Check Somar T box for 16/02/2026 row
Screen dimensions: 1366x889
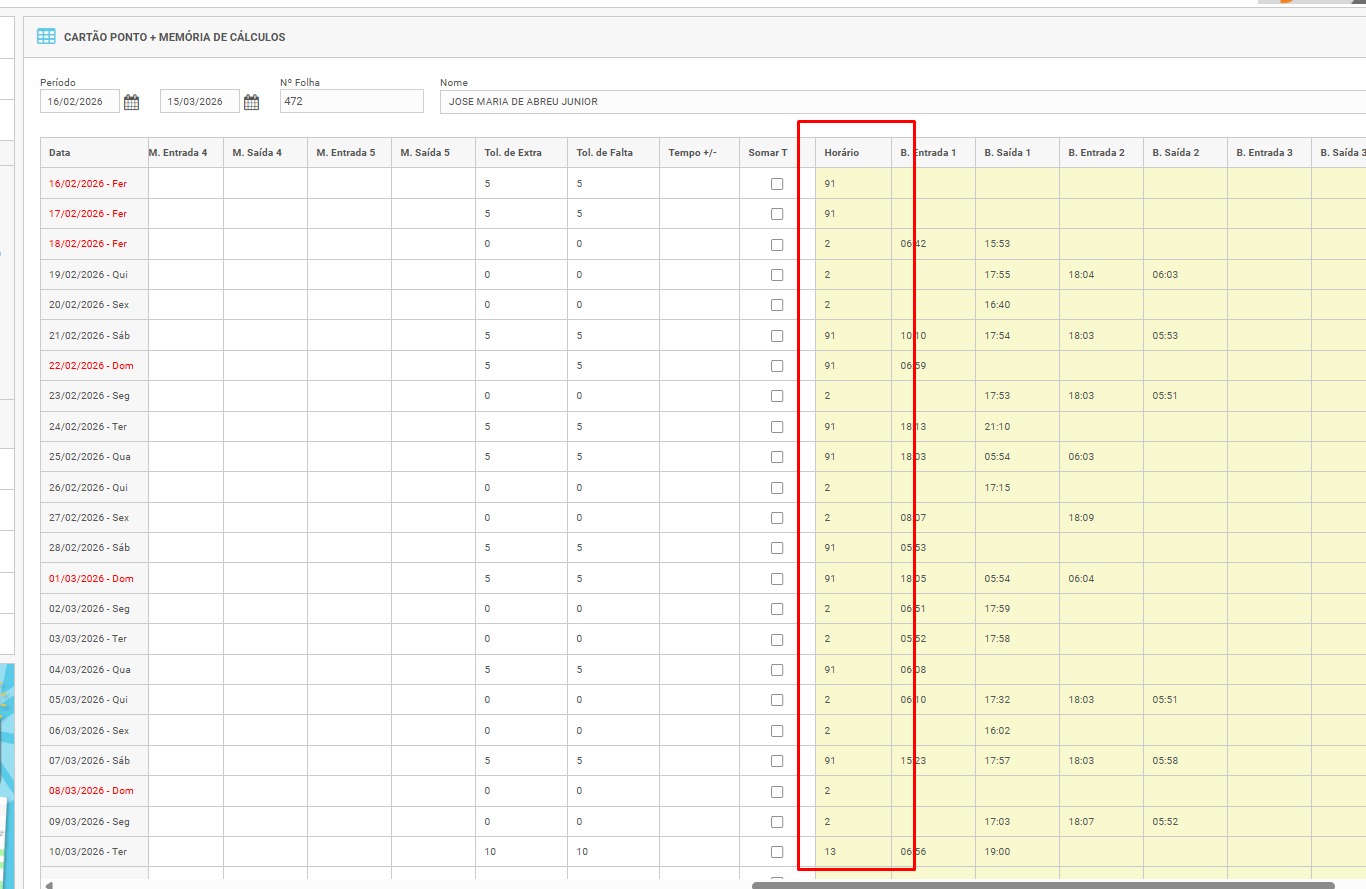click(777, 184)
